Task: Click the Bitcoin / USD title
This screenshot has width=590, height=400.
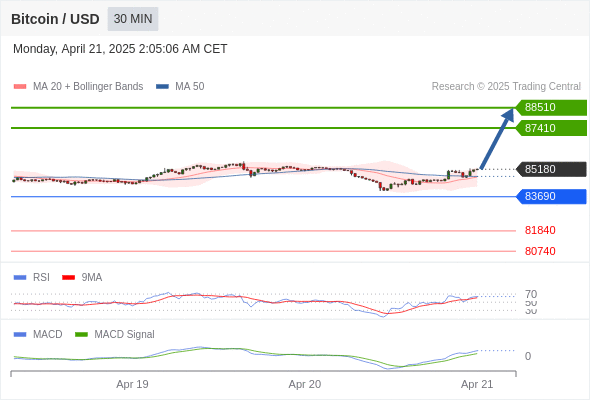Action: (x=55, y=19)
